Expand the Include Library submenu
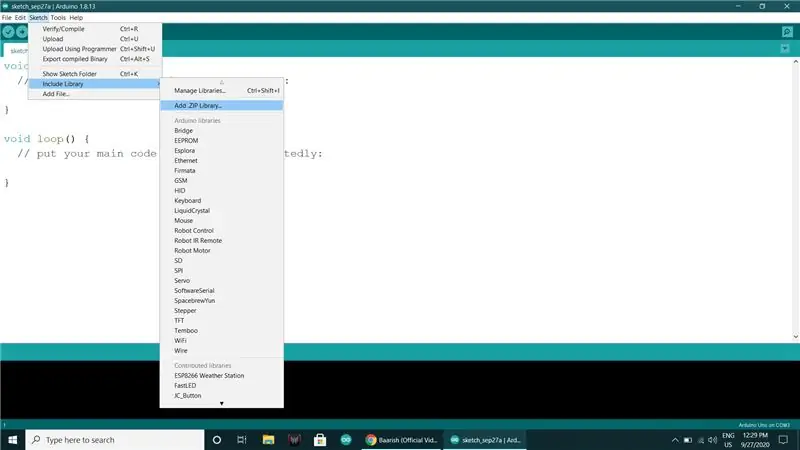This screenshot has width=800, height=450. (x=95, y=84)
